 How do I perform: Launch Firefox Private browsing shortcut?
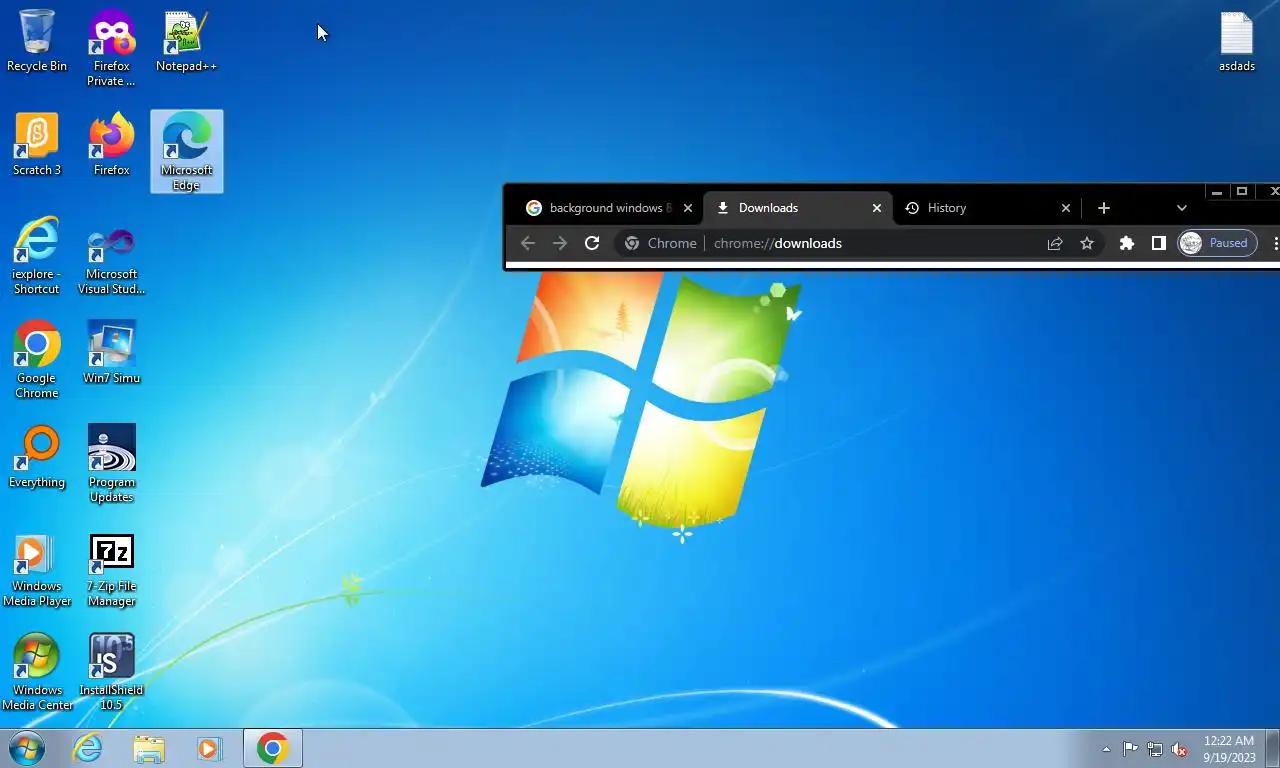click(x=111, y=48)
